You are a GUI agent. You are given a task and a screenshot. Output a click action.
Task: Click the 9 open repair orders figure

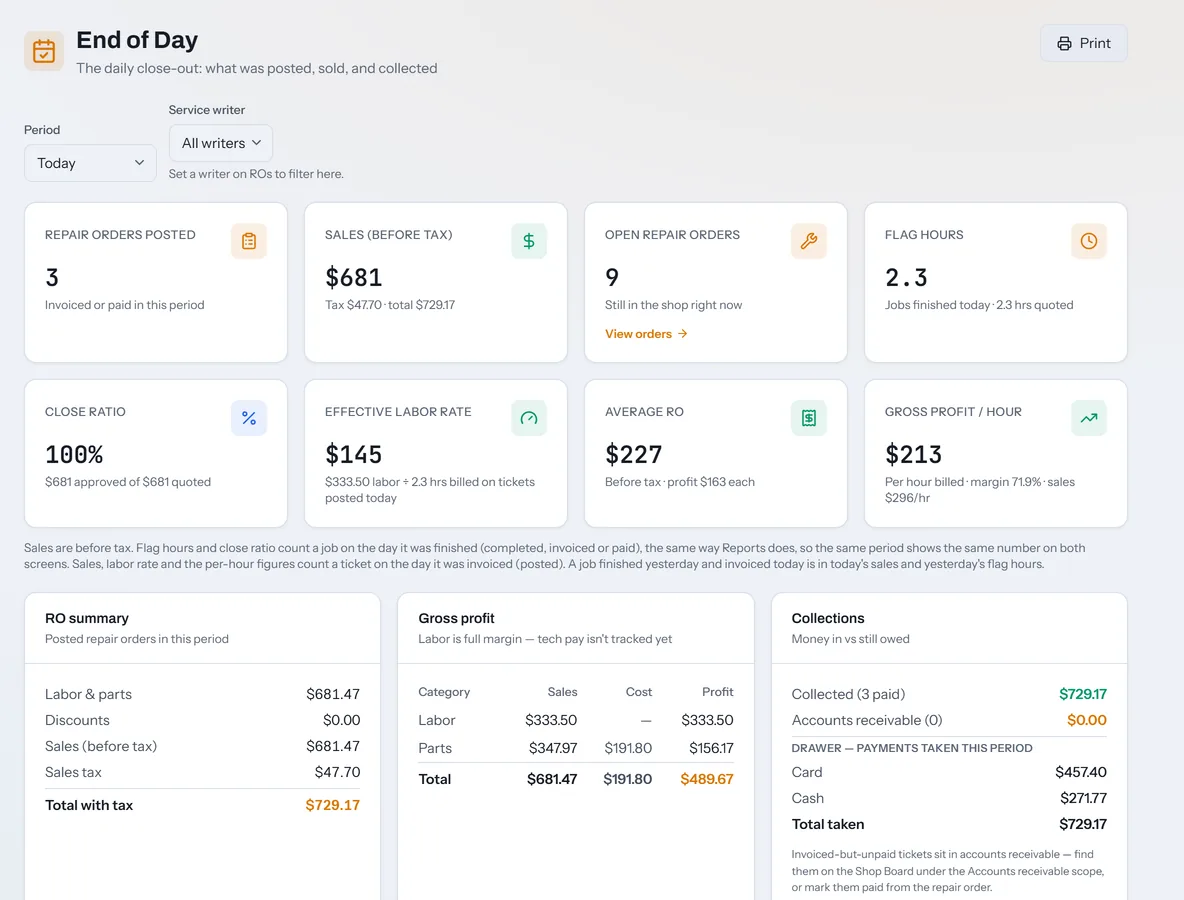612,278
